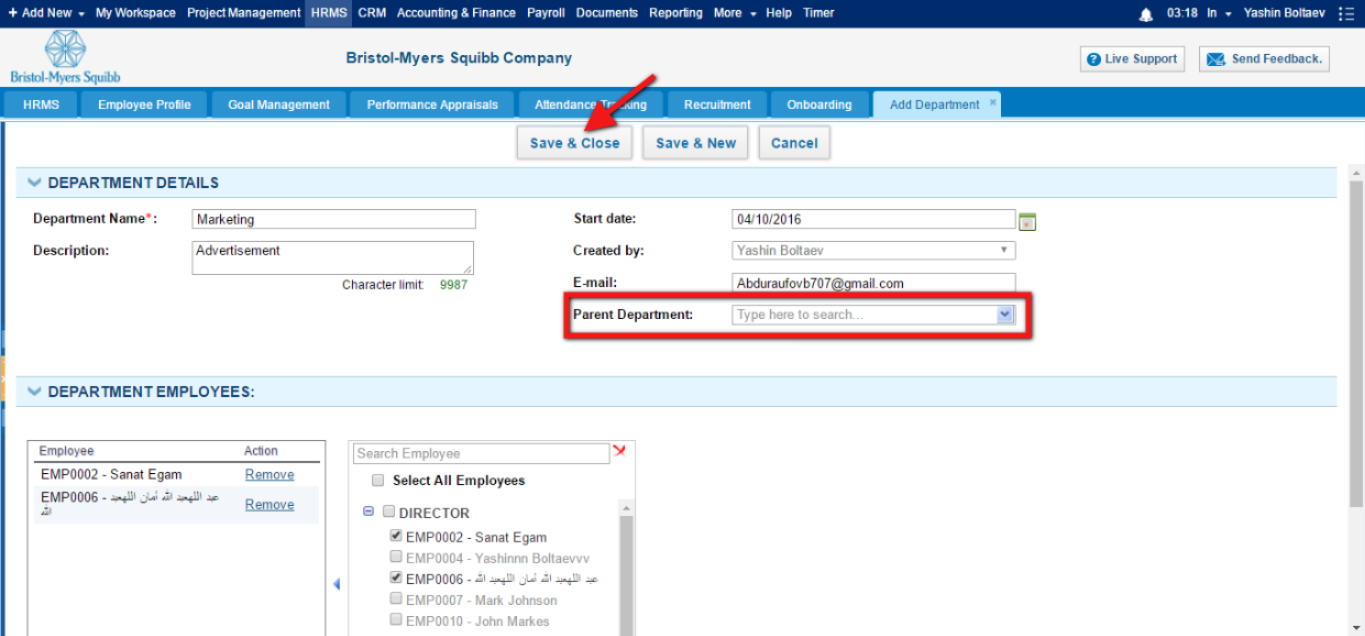Image resolution: width=1365 pixels, height=636 pixels.
Task: Open the HRMS top menu item
Action: [329, 13]
